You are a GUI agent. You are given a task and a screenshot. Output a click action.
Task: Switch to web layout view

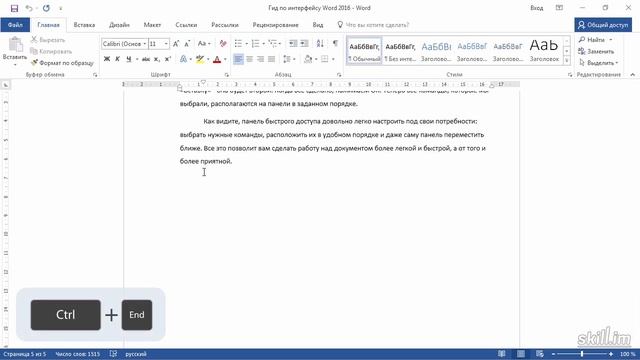pyautogui.click(x=540, y=354)
